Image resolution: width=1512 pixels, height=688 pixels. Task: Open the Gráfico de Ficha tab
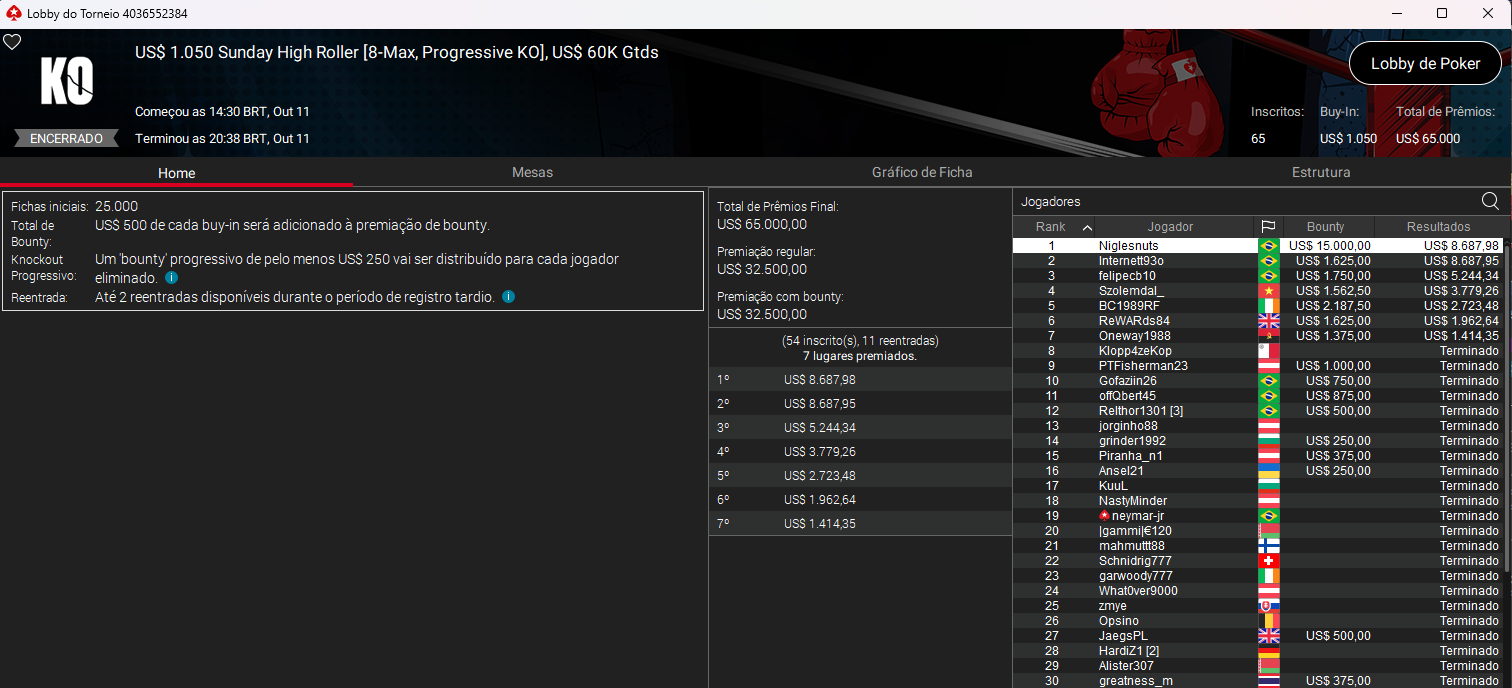click(922, 172)
